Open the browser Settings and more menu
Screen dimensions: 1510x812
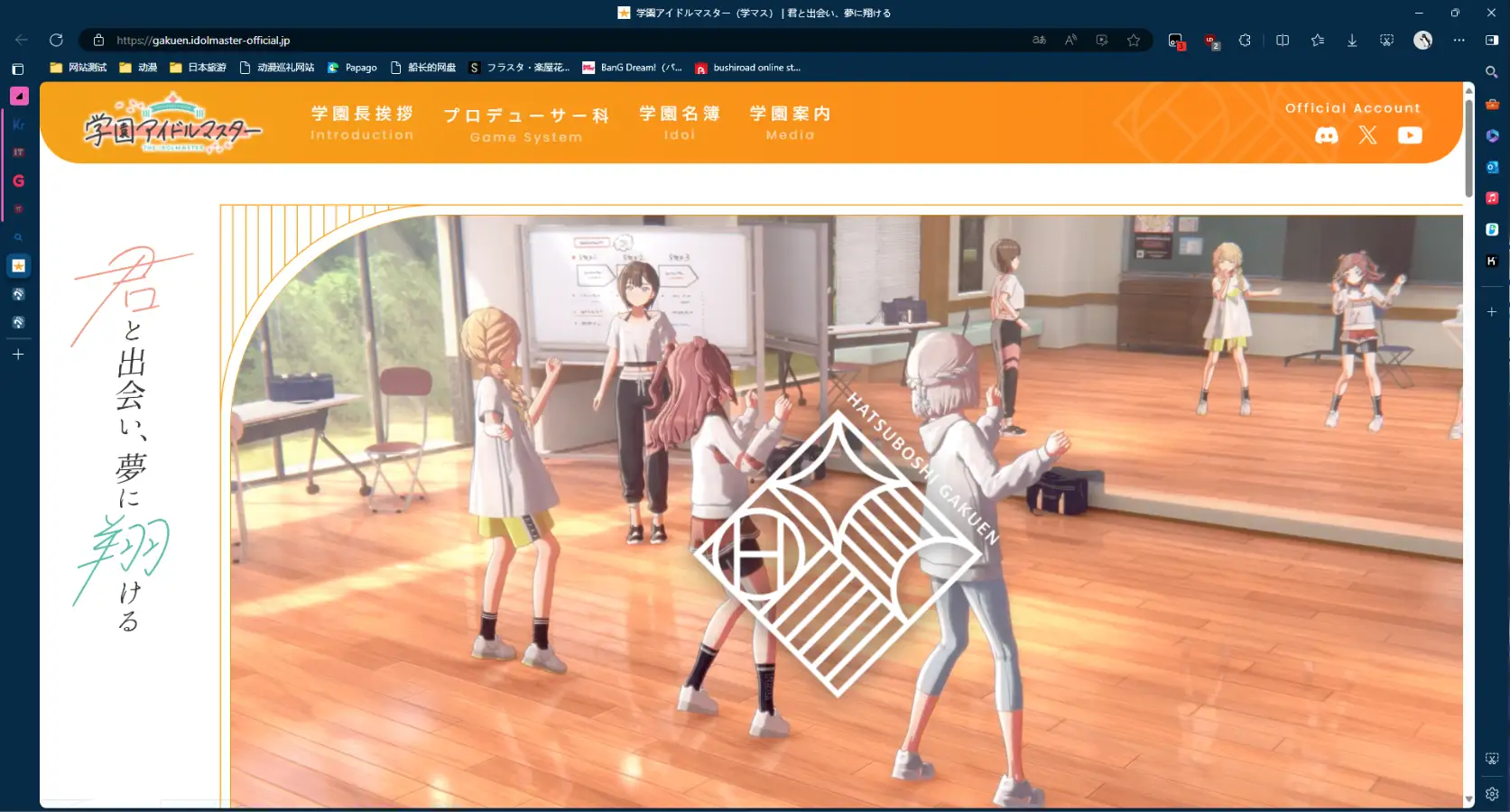click(1459, 41)
